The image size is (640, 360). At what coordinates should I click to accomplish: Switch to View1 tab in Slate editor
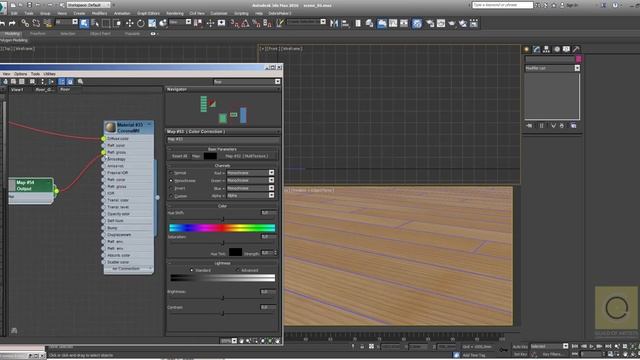pyautogui.click(x=17, y=89)
